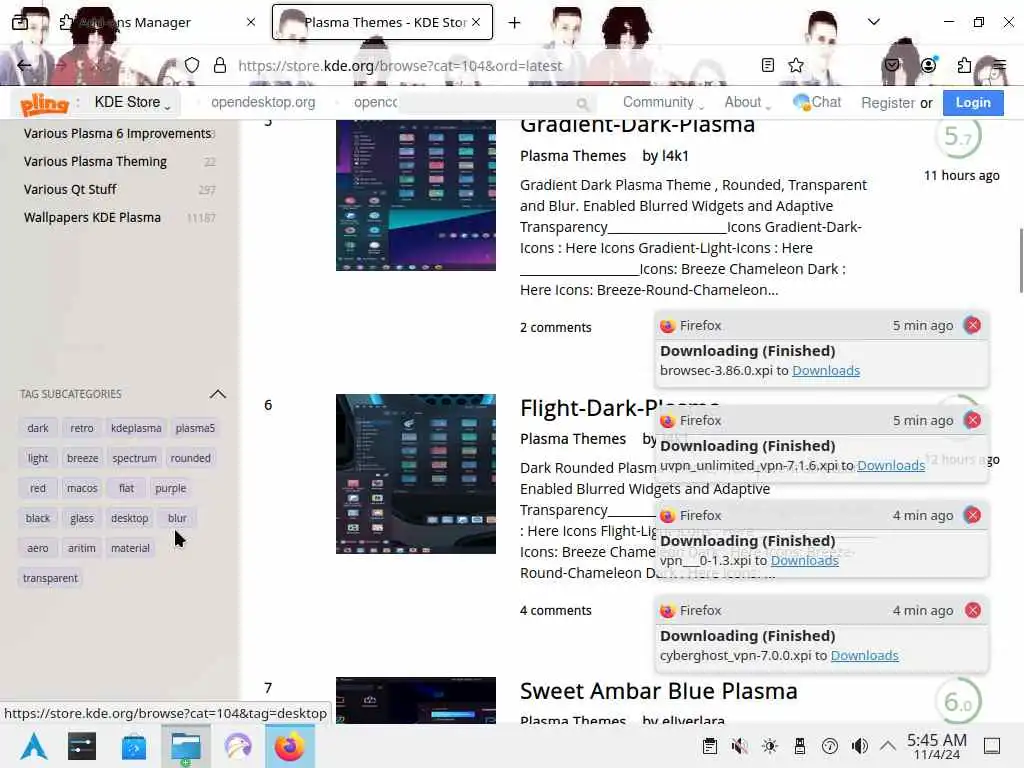Viewport: 1024px width, 768px height.
Task: Open Firefox account icon
Action: 929,65
